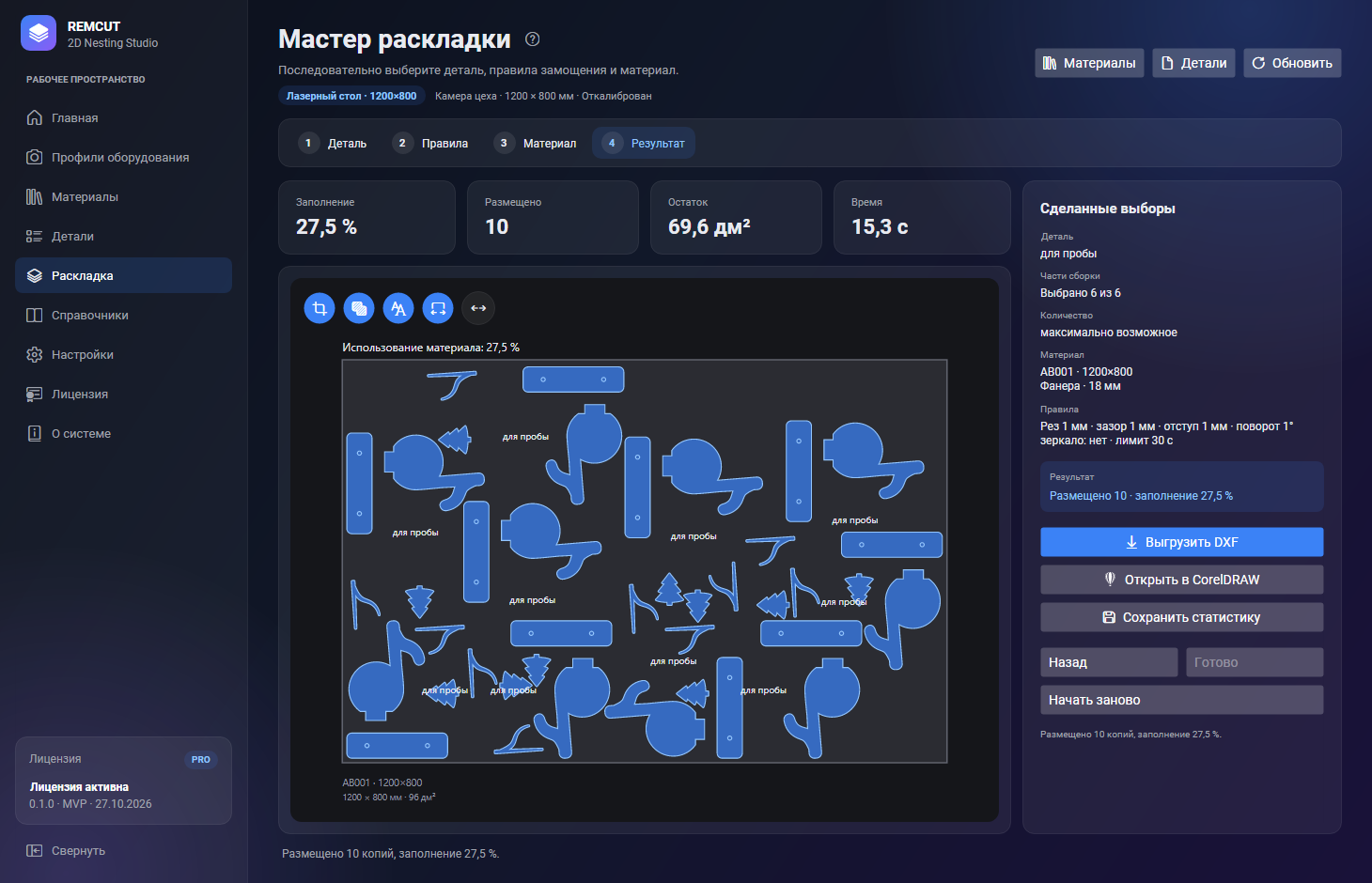1372x883 pixels.
Task: Click Лазерный стол · 1200×800 badge
Action: (x=351, y=96)
